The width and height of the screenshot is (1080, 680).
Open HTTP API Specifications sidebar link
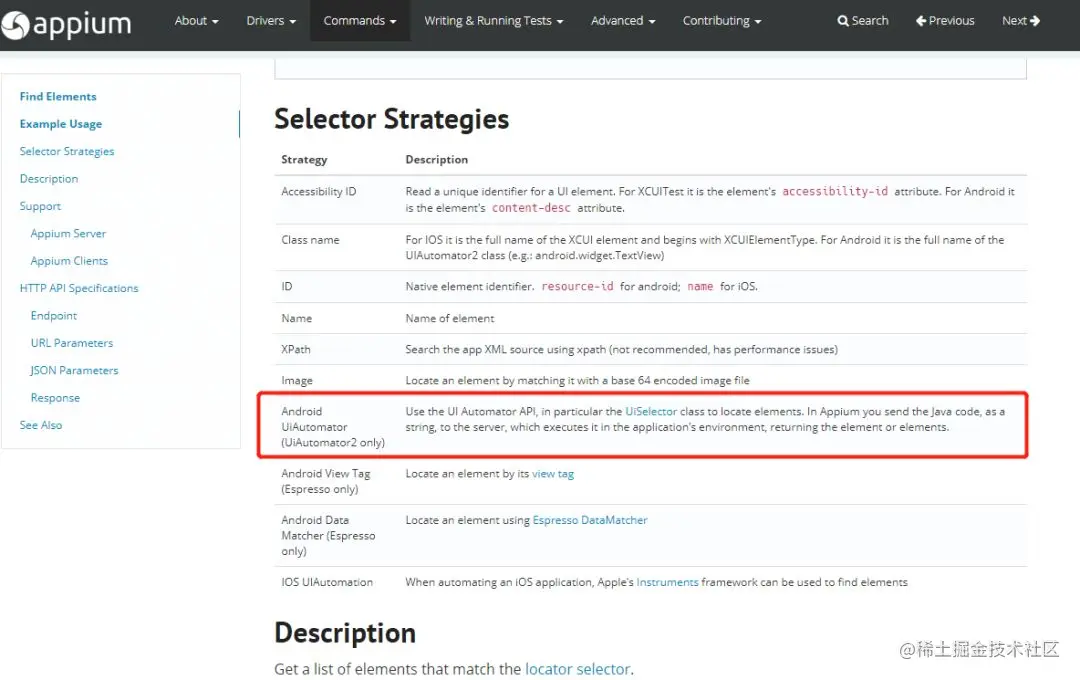tap(79, 288)
